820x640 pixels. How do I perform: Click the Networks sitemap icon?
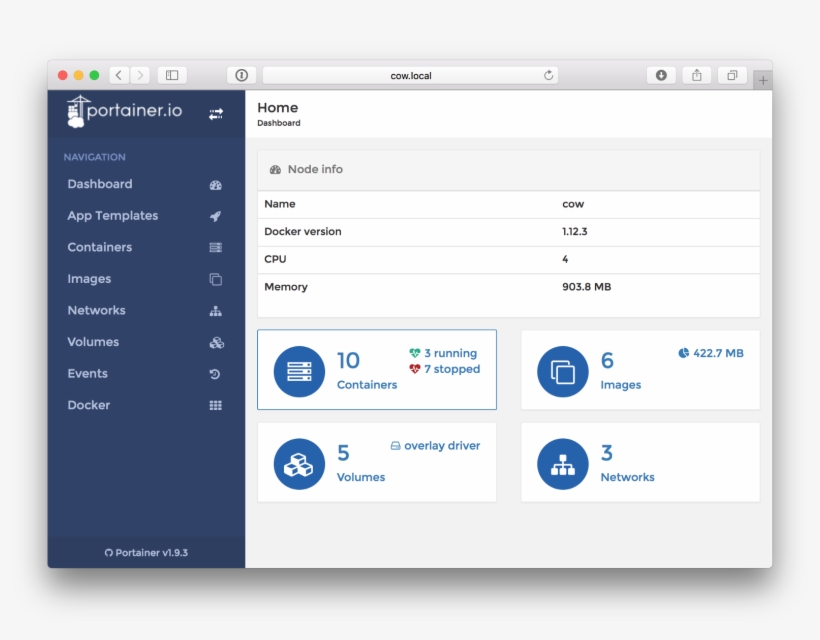click(x=215, y=310)
